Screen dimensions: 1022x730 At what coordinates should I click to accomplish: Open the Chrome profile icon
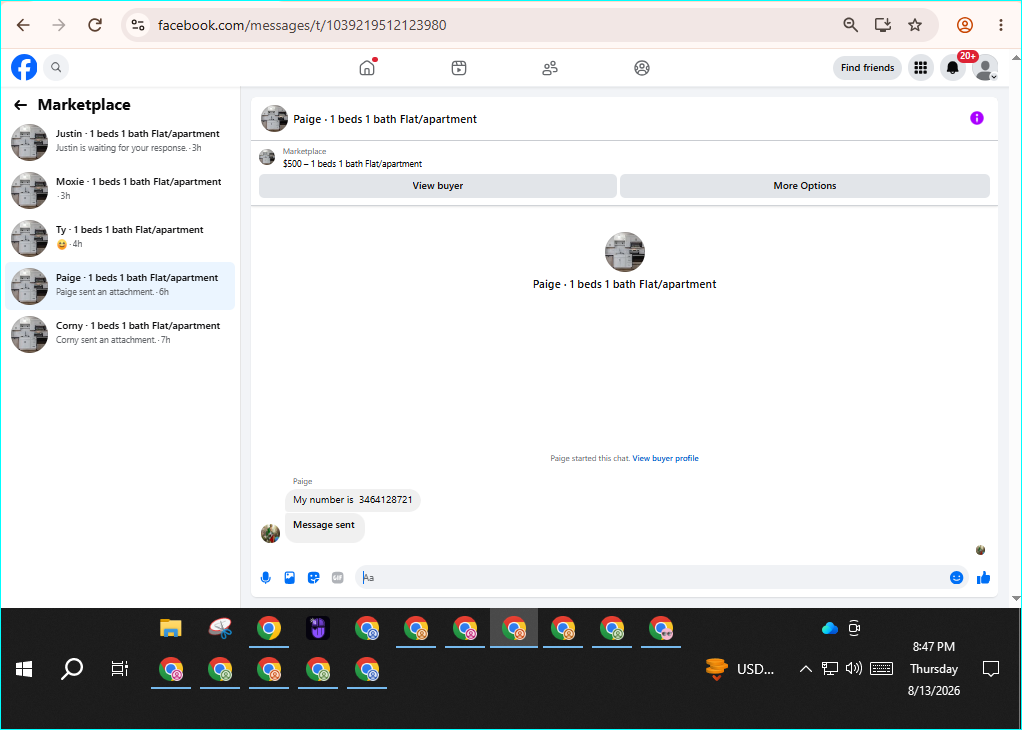(965, 25)
